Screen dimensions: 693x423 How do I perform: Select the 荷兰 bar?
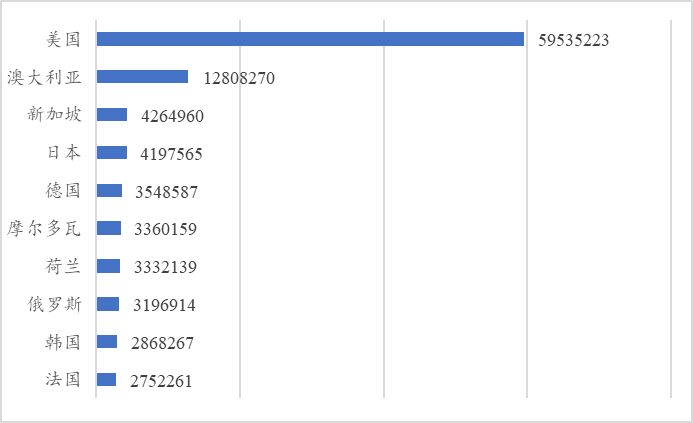click(x=108, y=266)
